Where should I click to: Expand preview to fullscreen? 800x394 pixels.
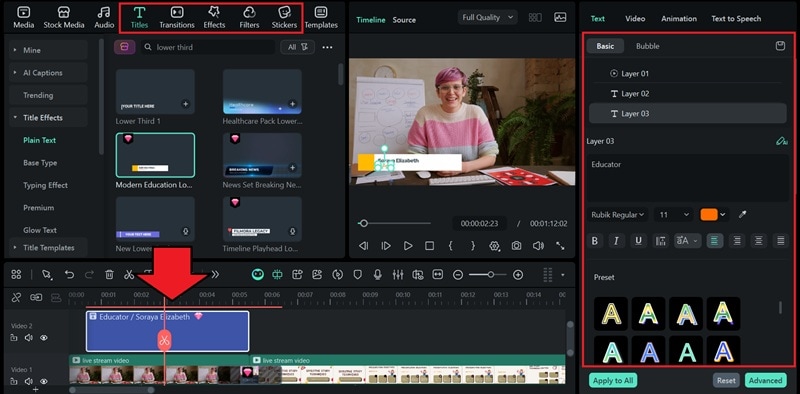(560, 246)
